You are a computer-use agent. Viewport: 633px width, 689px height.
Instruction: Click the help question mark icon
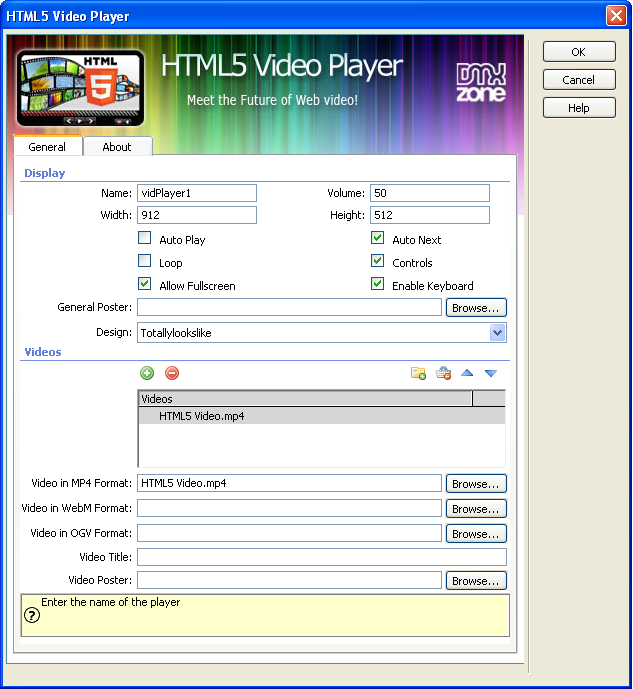coord(32,615)
